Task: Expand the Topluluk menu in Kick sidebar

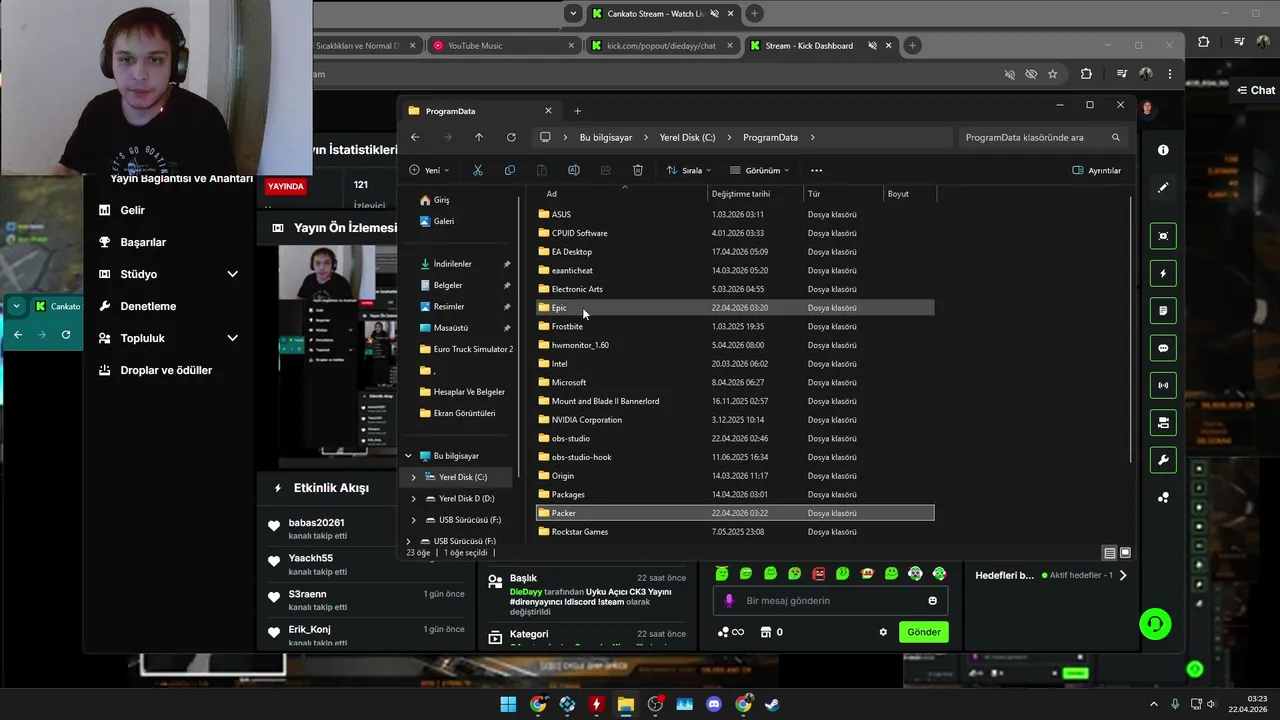Action: click(232, 338)
